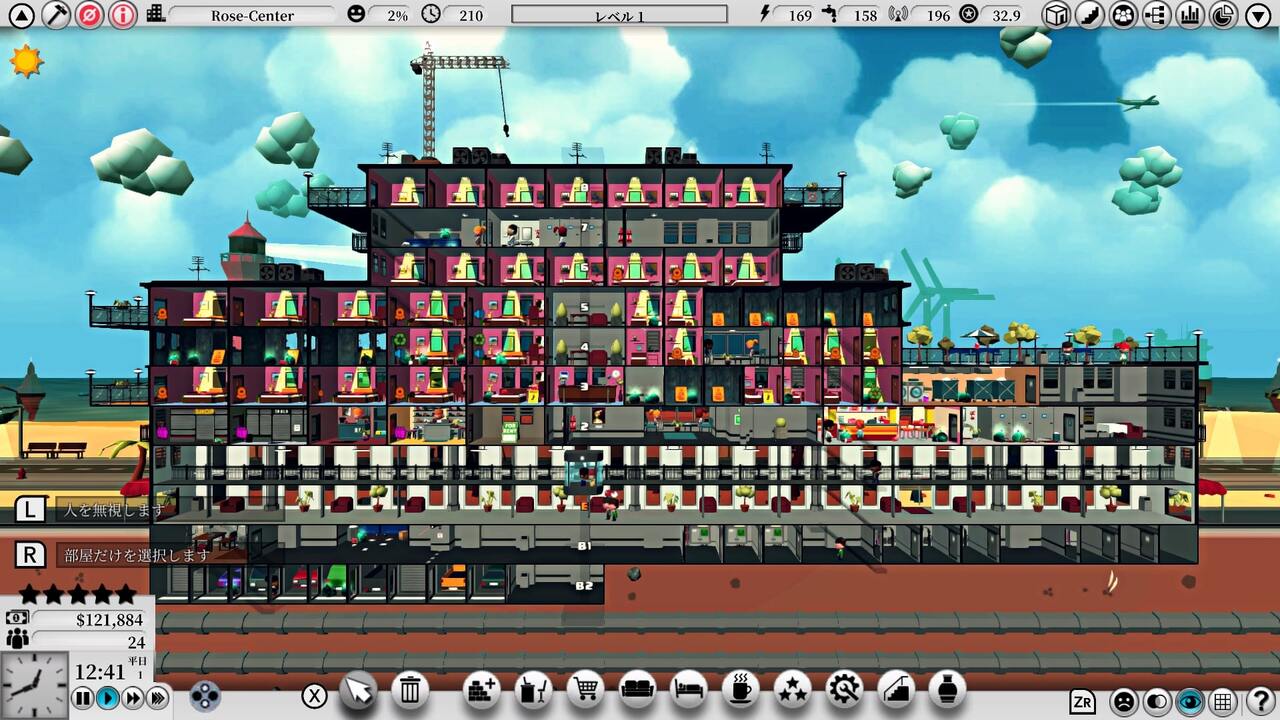Click the sun weather icon
1280x720 pixels.
26,61
